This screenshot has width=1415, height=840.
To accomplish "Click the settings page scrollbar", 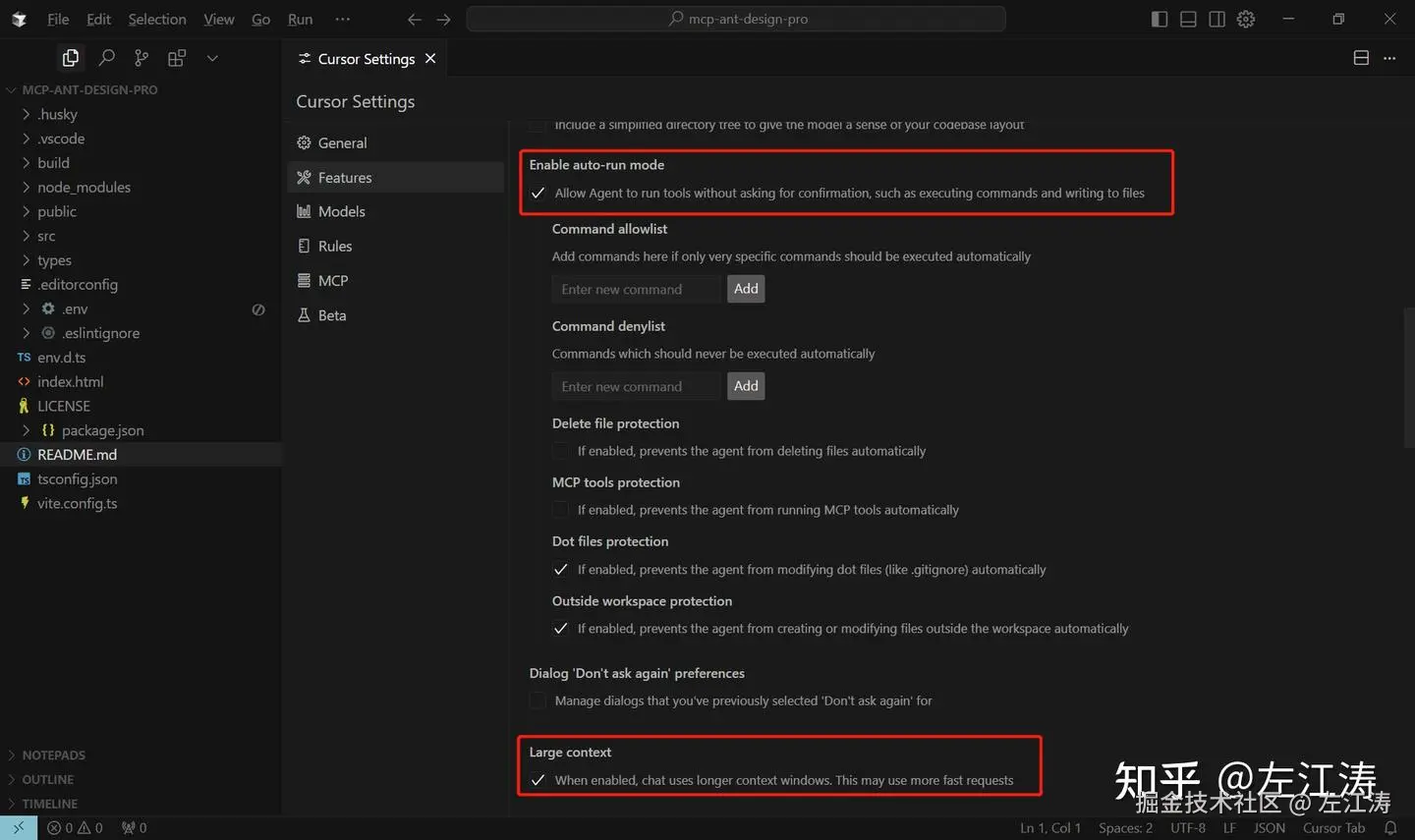I will tap(1409, 376).
